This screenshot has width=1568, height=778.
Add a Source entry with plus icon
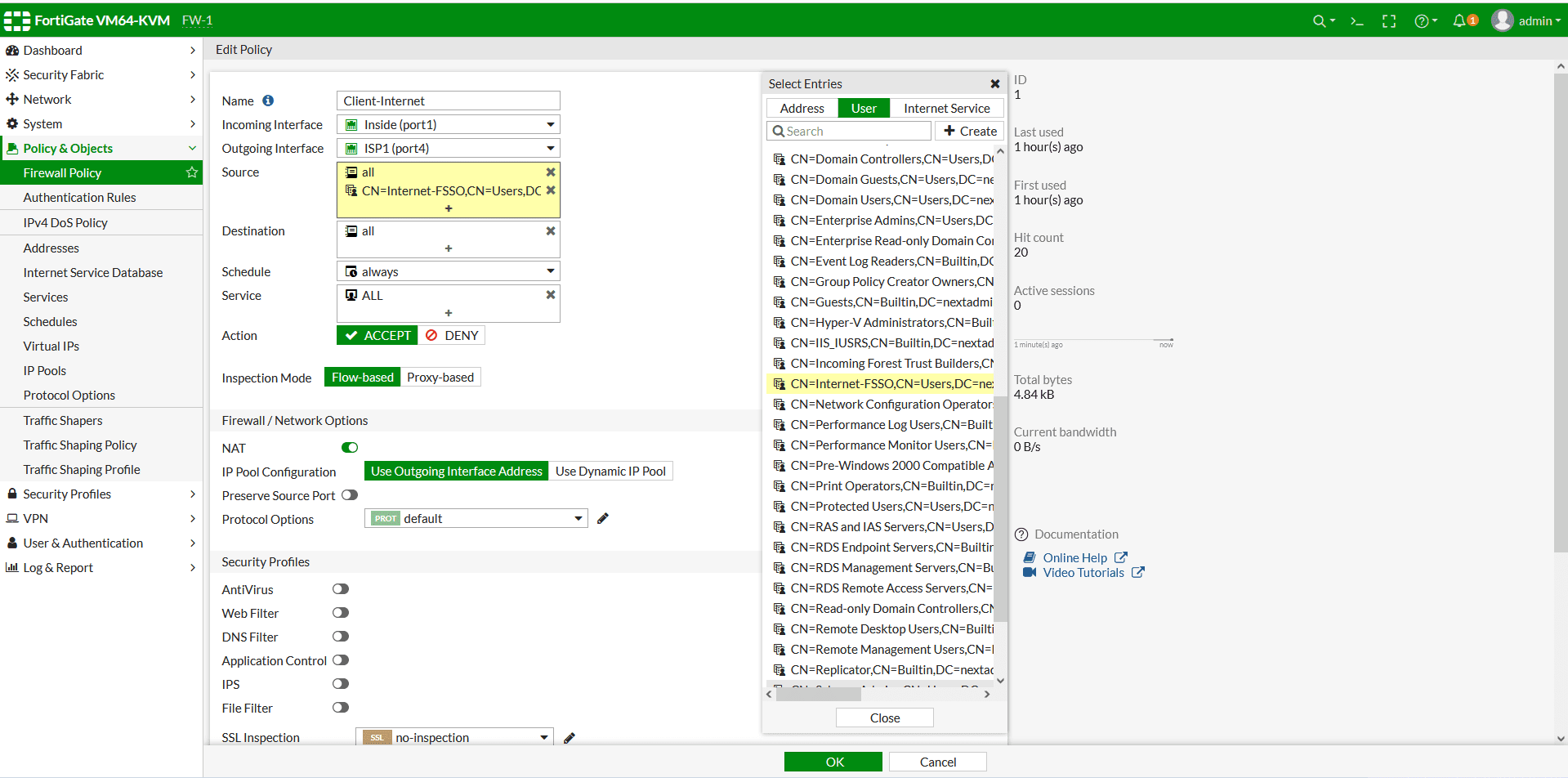tap(449, 208)
